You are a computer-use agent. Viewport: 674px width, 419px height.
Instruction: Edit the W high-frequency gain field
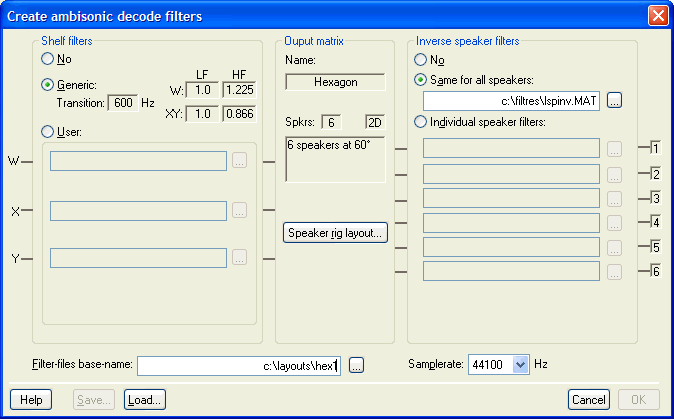[x=239, y=90]
